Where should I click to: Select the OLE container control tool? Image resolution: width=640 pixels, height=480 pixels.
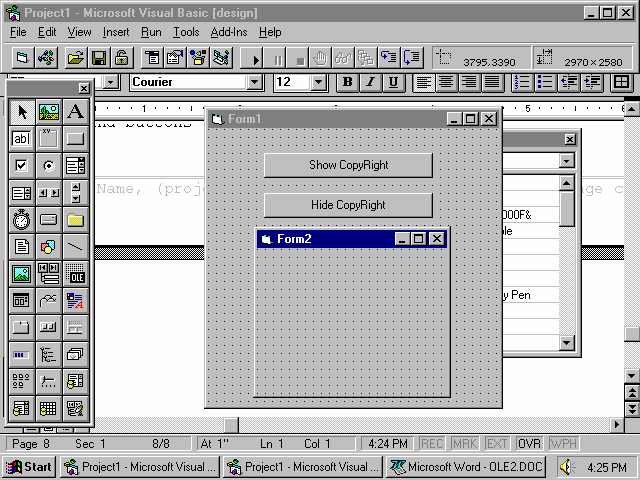[75, 273]
